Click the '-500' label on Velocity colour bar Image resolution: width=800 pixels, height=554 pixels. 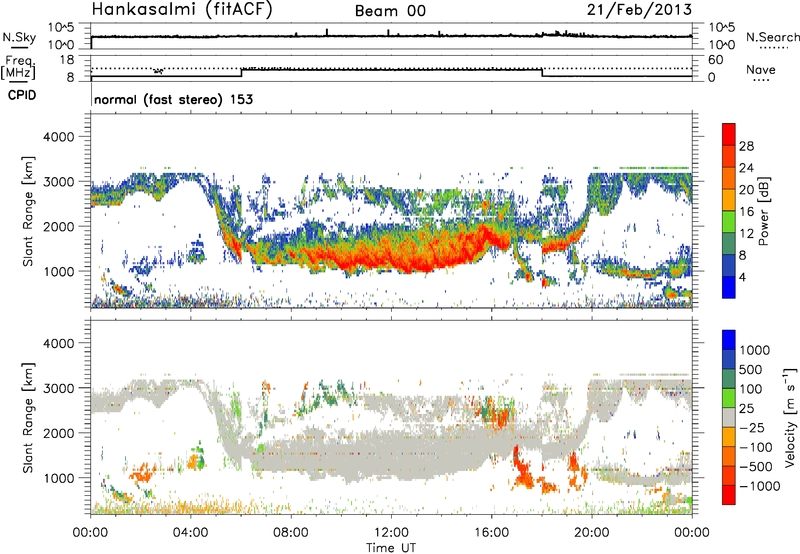pos(756,466)
